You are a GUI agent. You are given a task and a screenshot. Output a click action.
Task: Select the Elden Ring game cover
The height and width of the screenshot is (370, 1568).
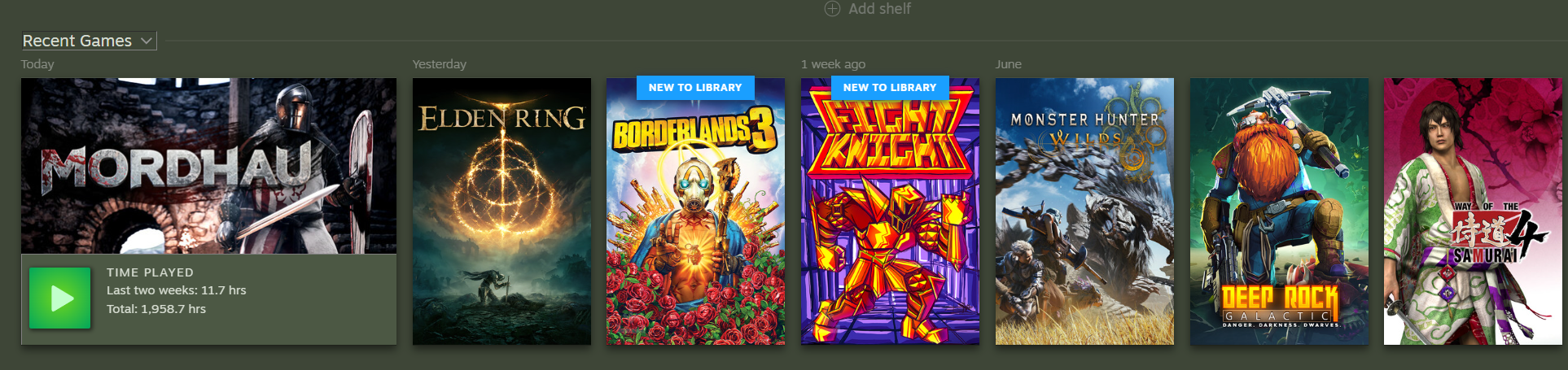[501, 211]
